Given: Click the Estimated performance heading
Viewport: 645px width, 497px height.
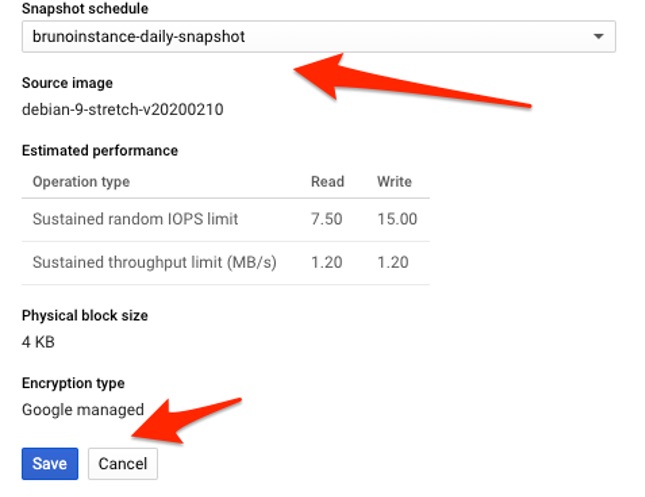Looking at the screenshot, I should click(x=100, y=151).
